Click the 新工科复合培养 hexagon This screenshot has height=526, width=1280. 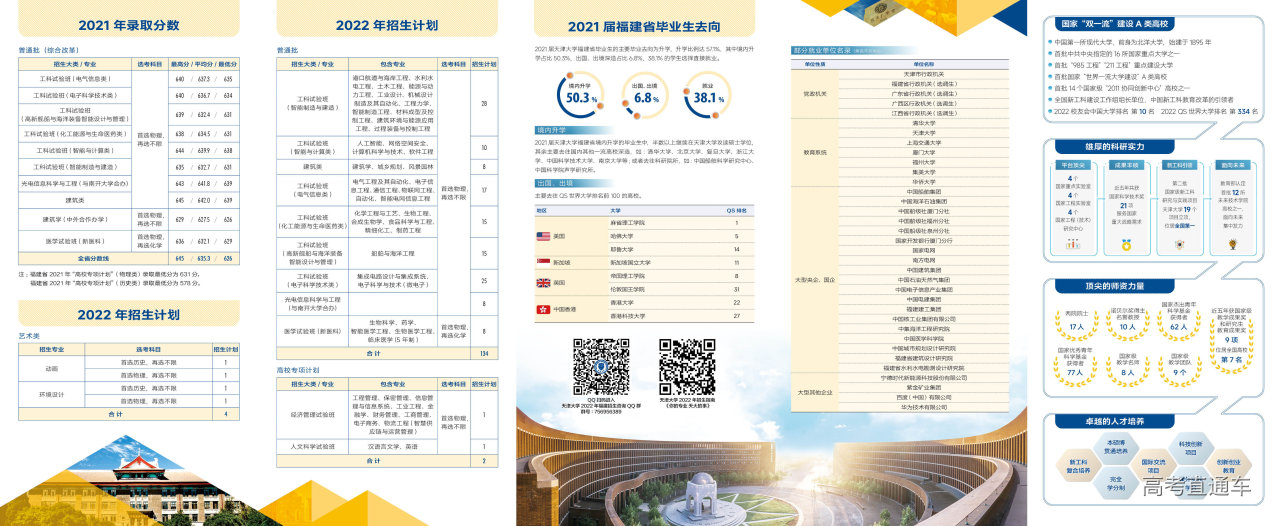click(1078, 466)
